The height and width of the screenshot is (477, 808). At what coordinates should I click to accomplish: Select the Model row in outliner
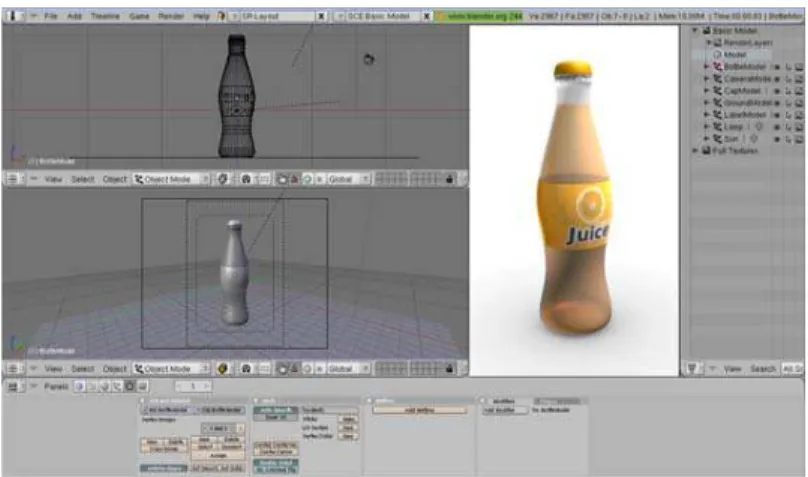click(x=734, y=55)
